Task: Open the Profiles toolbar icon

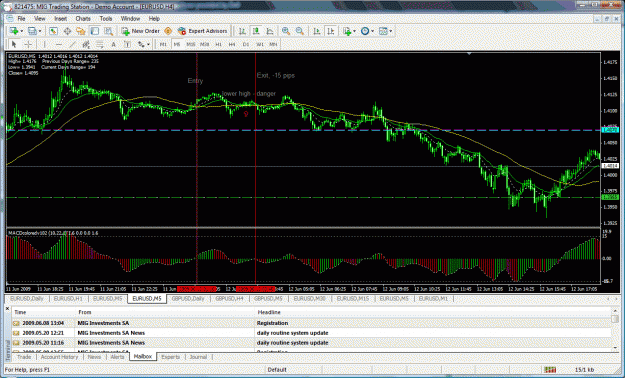Action: pyautogui.click(x=32, y=31)
